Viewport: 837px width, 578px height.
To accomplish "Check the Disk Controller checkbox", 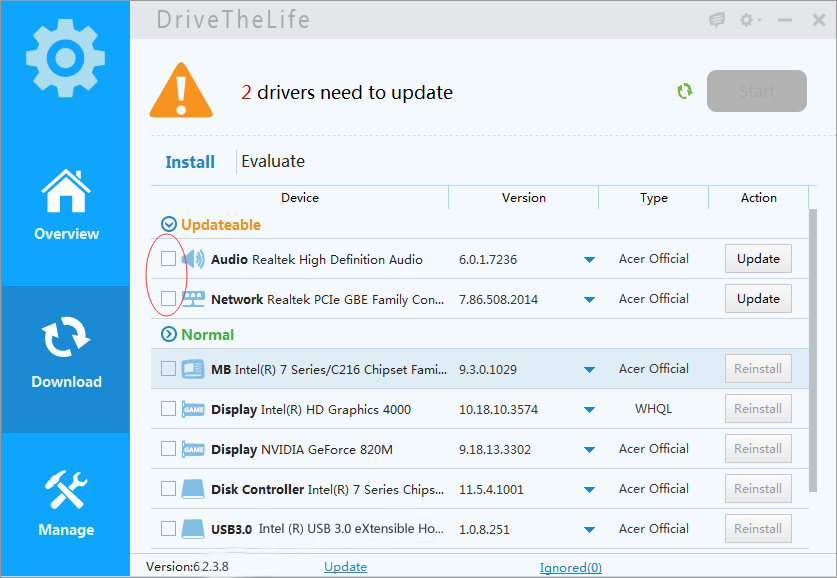I will (168, 488).
